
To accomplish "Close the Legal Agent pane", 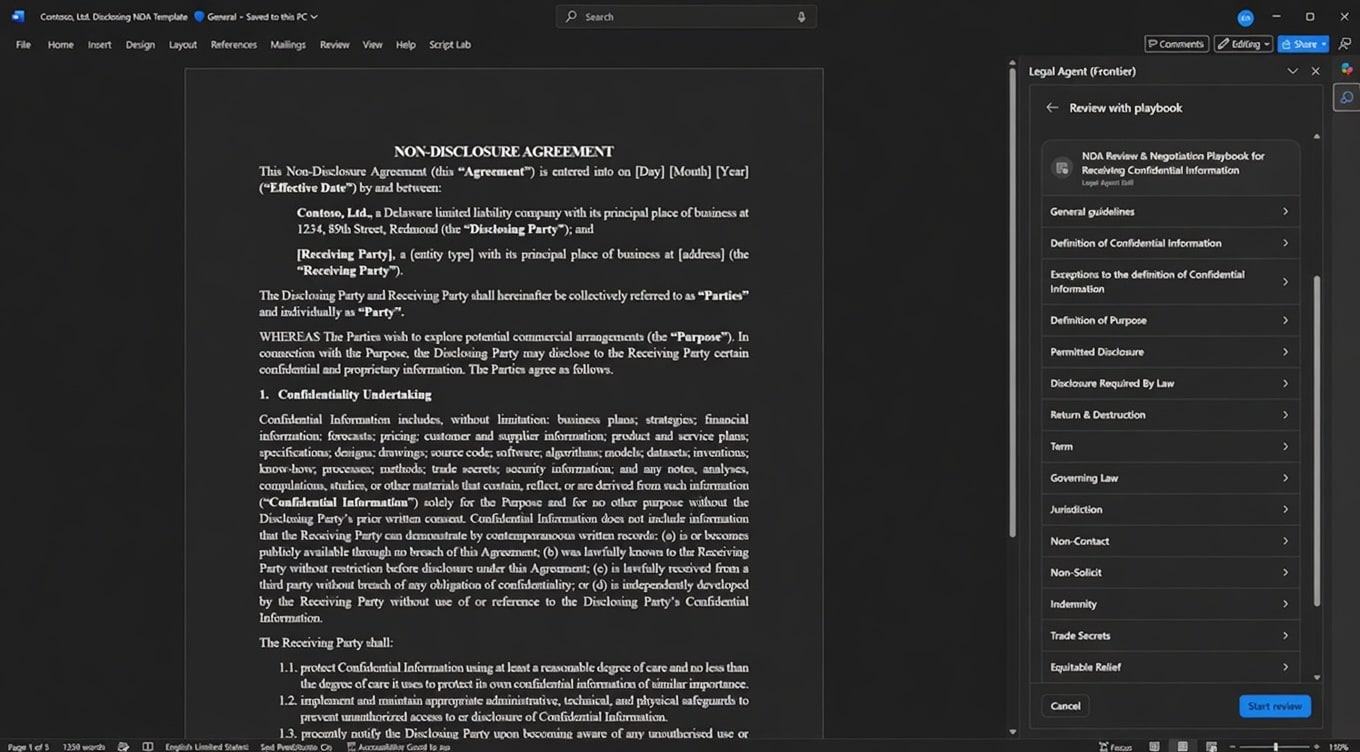I will point(1315,71).
